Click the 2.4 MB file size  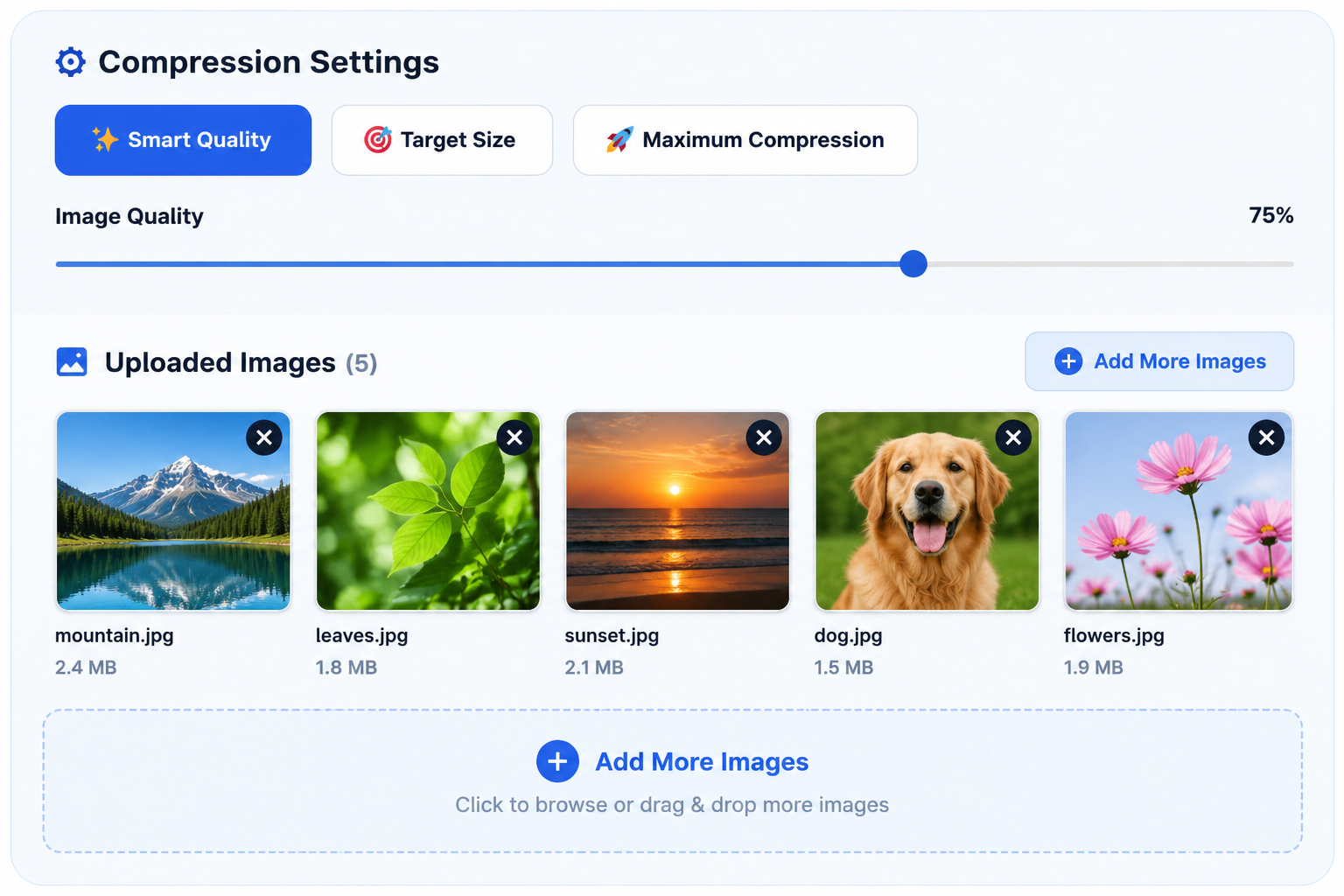tap(86, 668)
